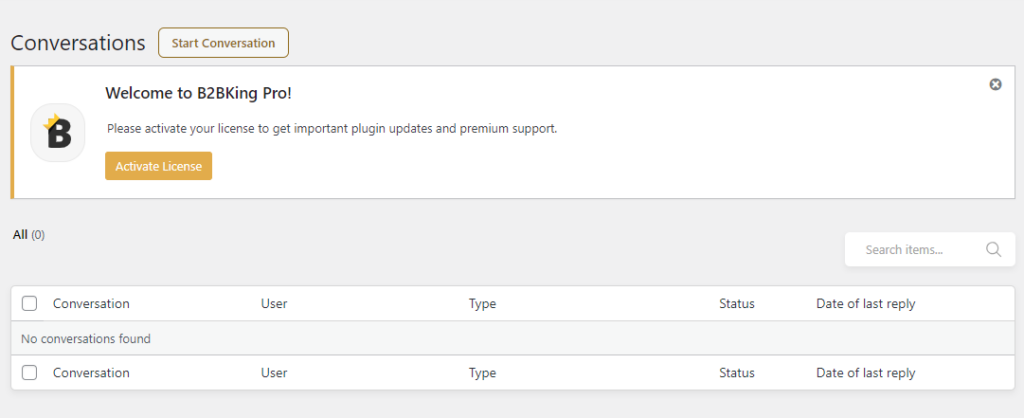Sort by User column in header
The width and height of the screenshot is (1024, 418).
pos(274,304)
